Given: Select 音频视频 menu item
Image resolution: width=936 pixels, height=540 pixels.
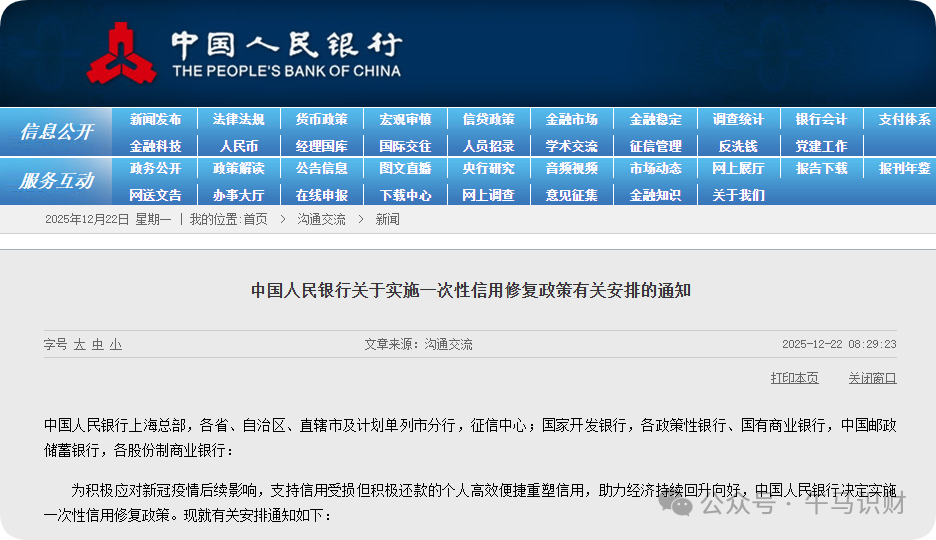Looking at the screenshot, I should tap(572, 168).
